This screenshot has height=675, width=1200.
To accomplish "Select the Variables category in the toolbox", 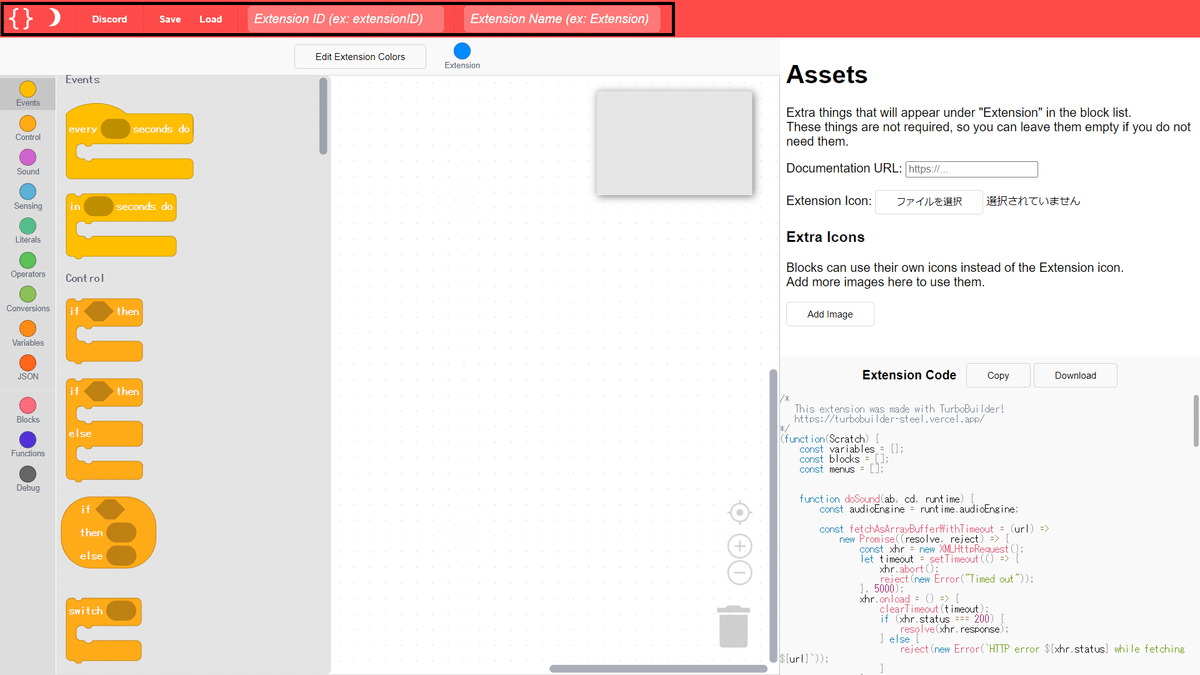I will point(28,333).
